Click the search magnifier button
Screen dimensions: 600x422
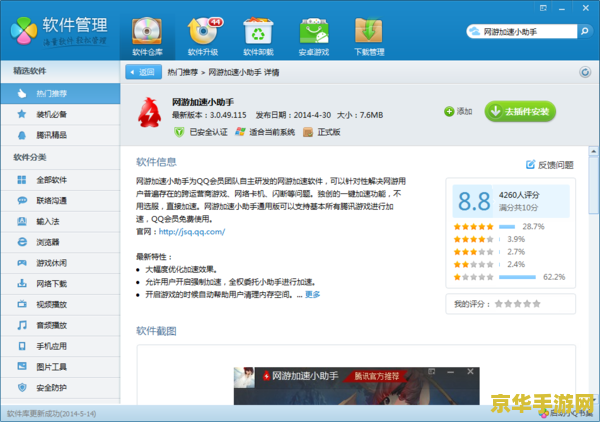point(585,31)
